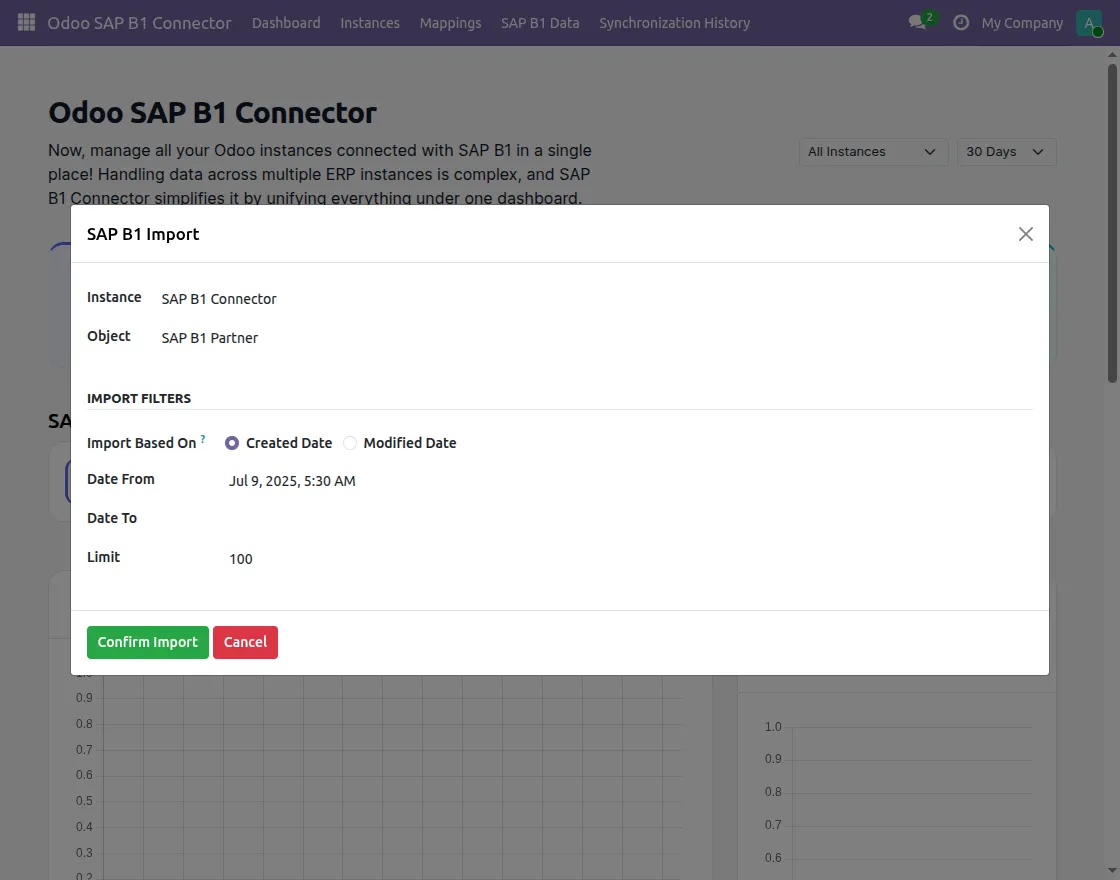Open the user avatar menu

pos(1089,23)
